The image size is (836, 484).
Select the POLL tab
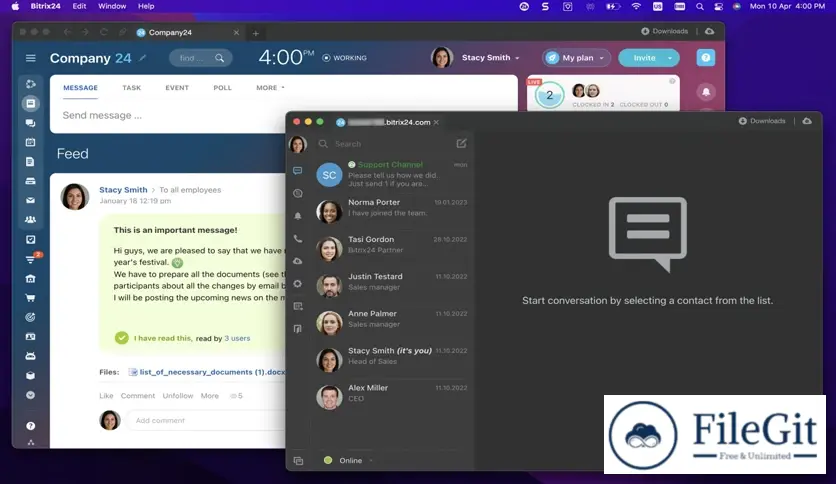[x=222, y=87]
